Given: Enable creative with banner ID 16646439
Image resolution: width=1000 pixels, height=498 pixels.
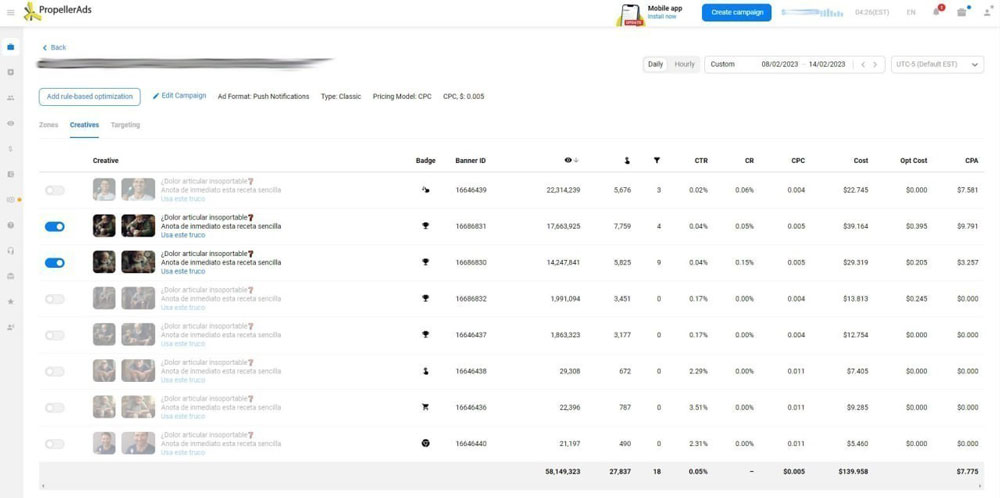Looking at the screenshot, I should (55, 190).
